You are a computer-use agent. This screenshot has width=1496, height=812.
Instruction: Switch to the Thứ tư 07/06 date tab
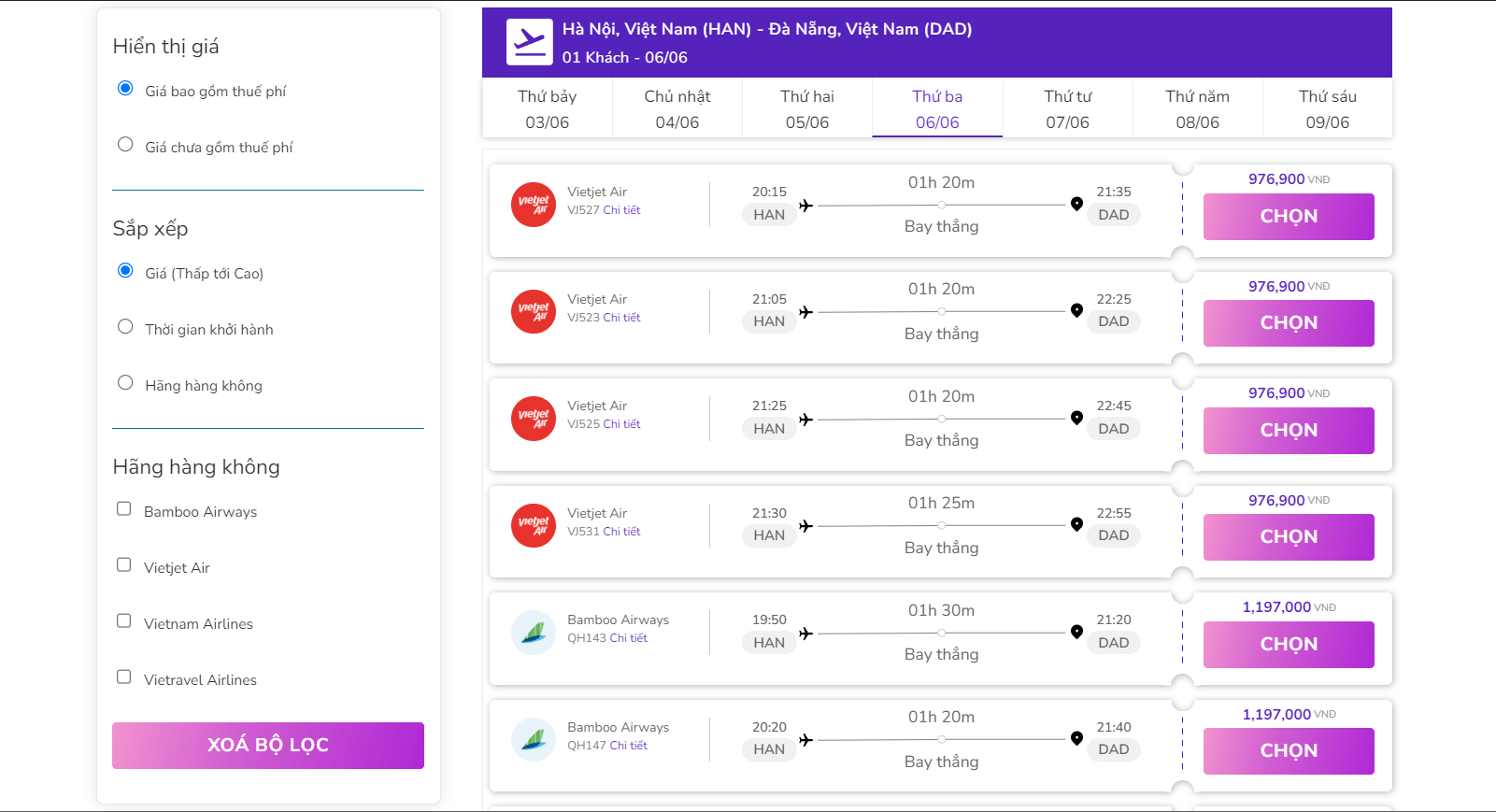click(x=1067, y=108)
